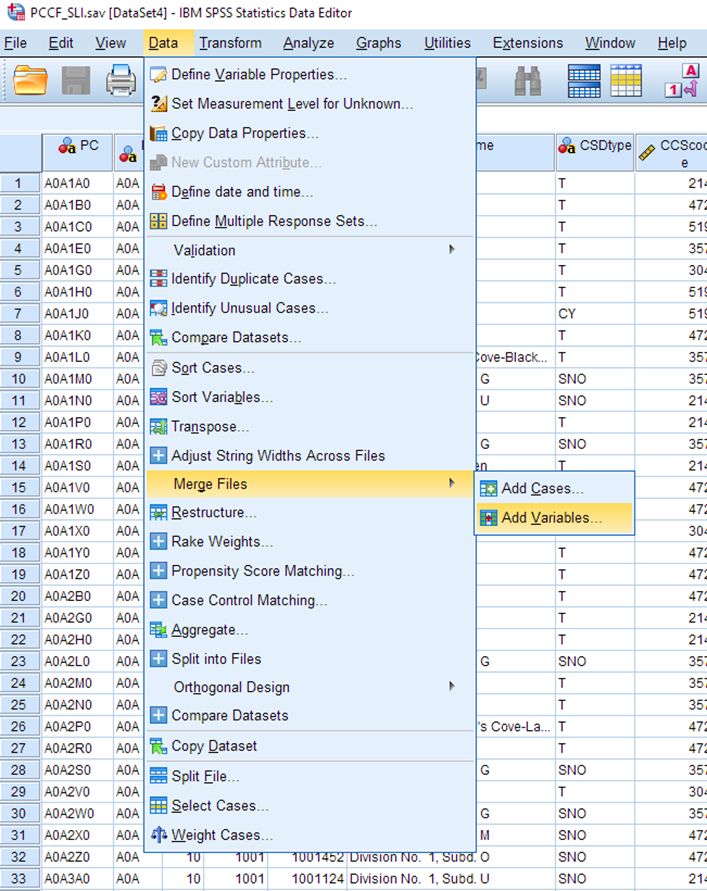Click the Copy Data Properties icon

159,133
